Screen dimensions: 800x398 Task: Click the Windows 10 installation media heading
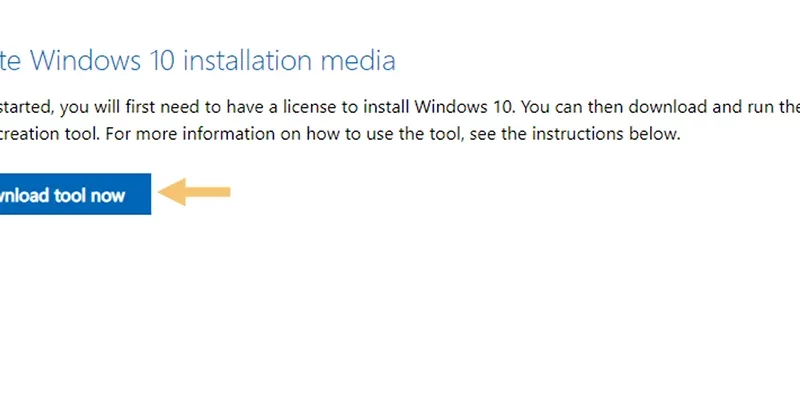(197, 60)
